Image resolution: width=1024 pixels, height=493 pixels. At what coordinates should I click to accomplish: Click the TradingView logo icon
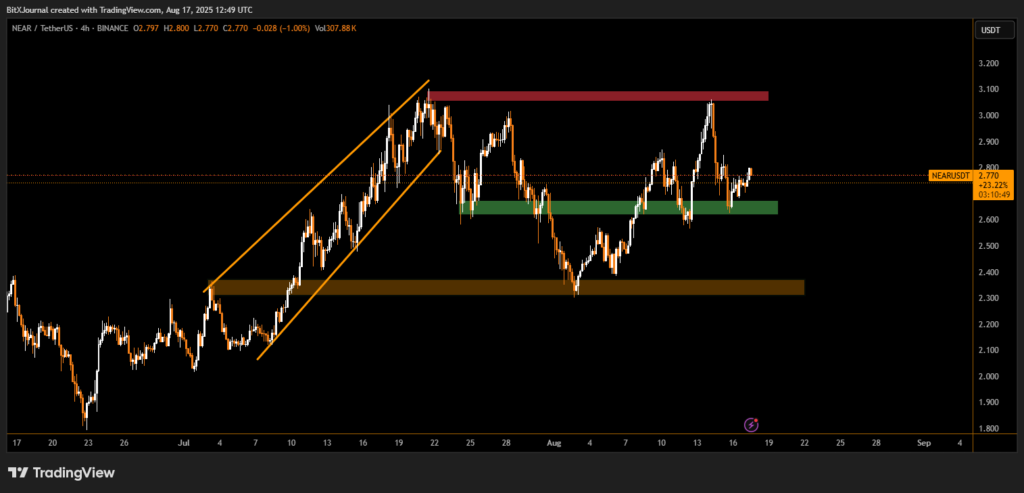click(19, 472)
